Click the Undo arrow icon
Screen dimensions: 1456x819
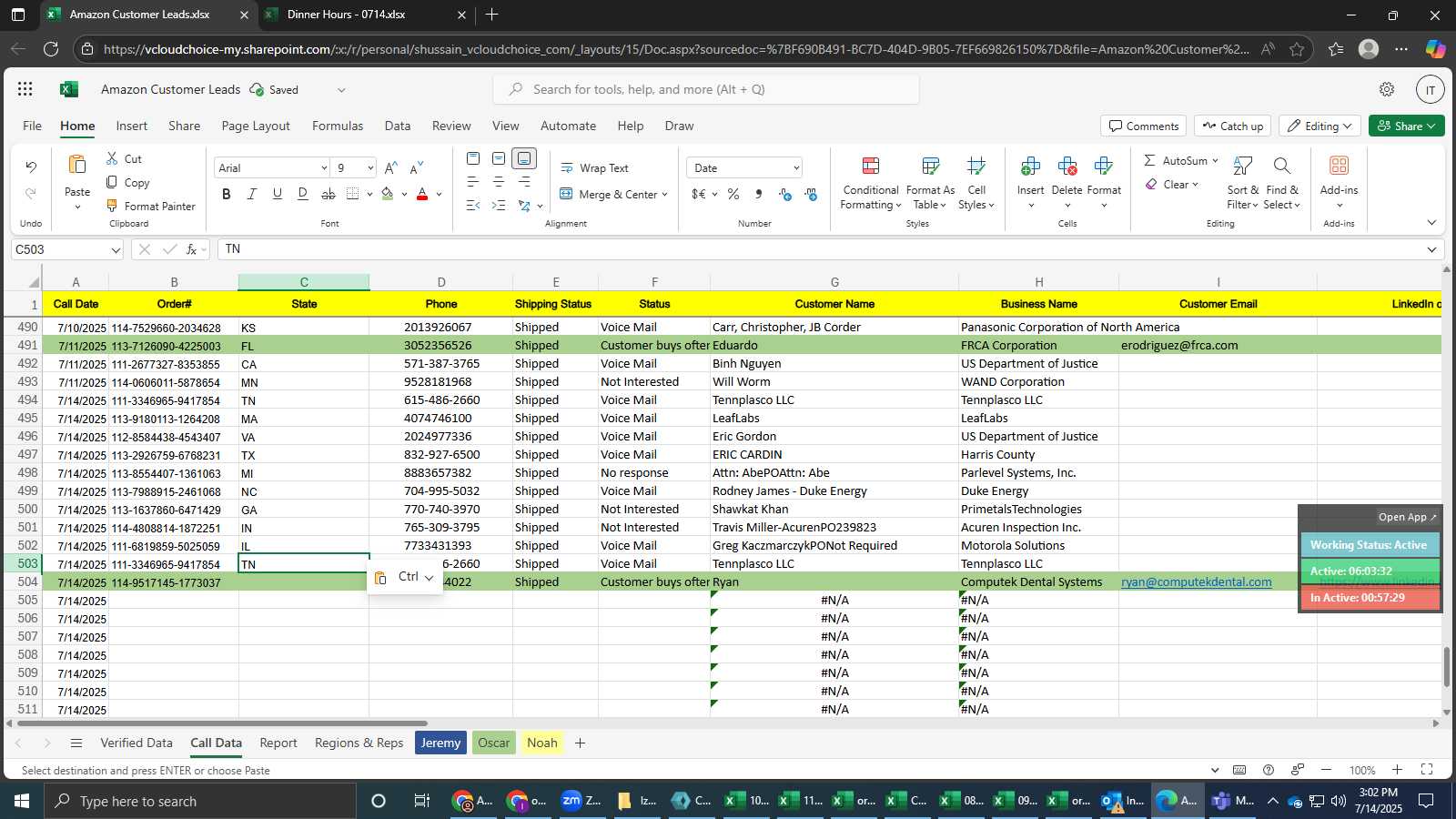(31, 167)
